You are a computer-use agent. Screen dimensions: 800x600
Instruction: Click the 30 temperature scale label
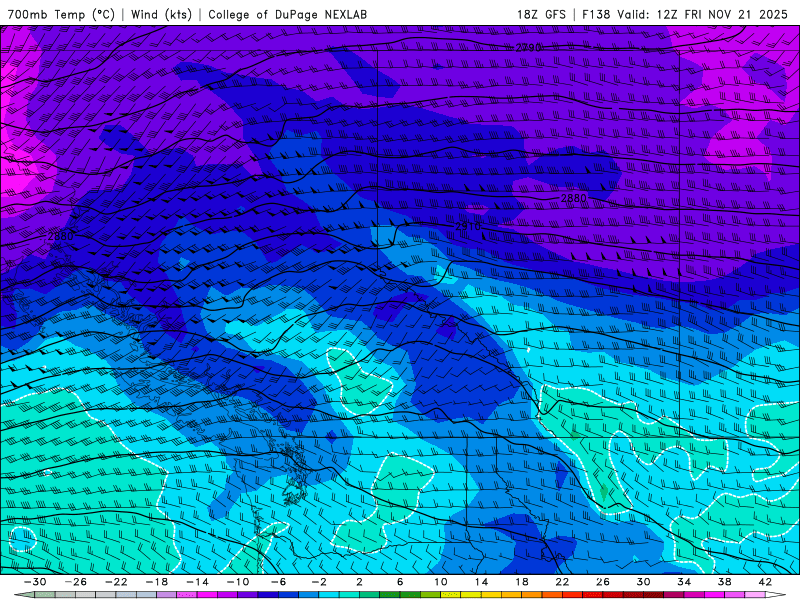coord(643,582)
